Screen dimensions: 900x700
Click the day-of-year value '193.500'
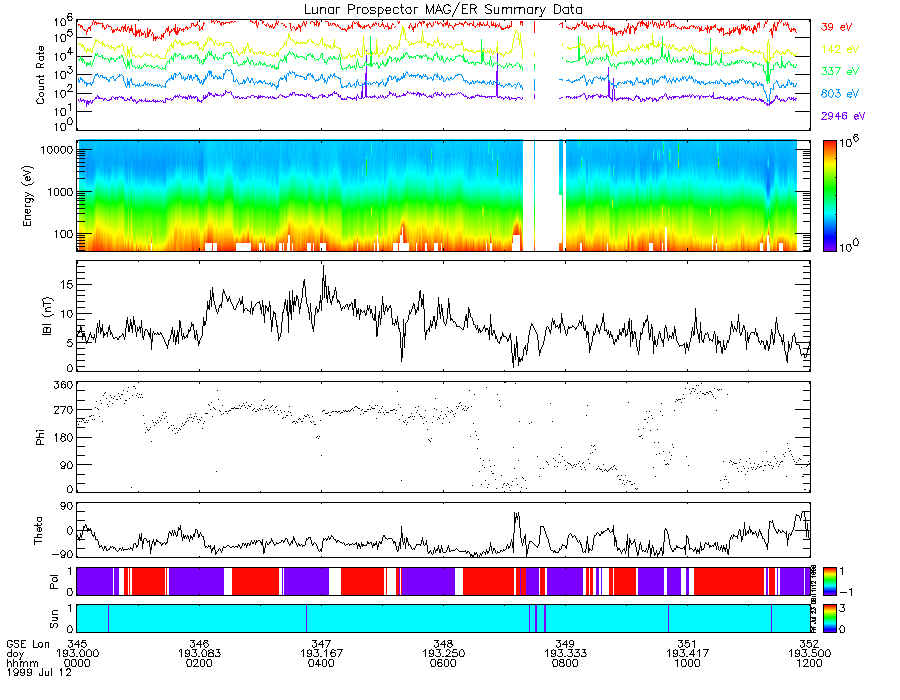point(809,654)
